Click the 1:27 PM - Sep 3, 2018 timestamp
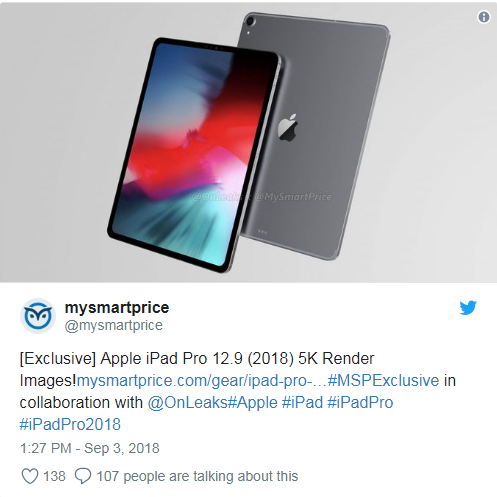Viewport: 497px width, 497px height. (90, 448)
